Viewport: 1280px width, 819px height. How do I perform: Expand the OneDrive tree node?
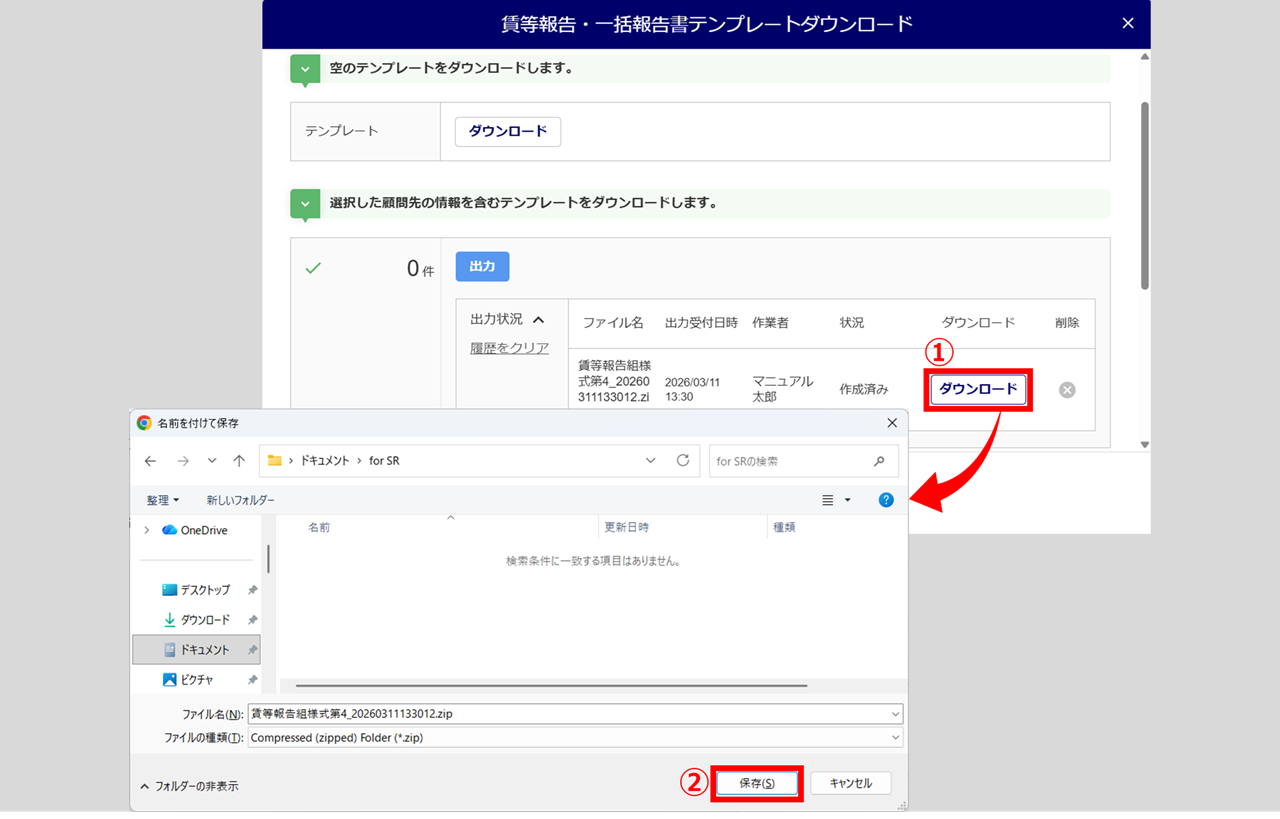coord(147,530)
